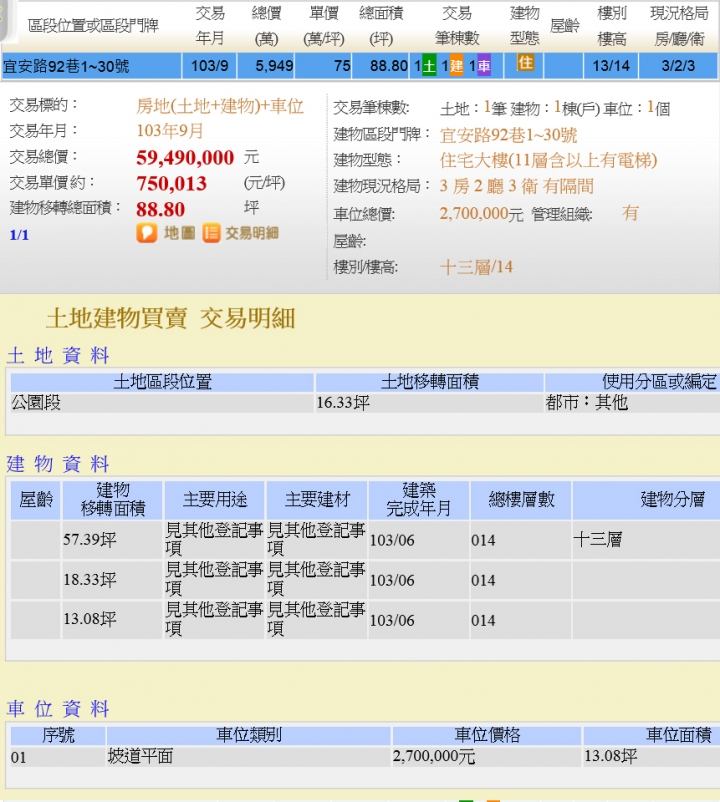Click the 區段位置或區段門牌 column header
Viewport: 720px width, 802px height.
pyautogui.click(x=94, y=25)
